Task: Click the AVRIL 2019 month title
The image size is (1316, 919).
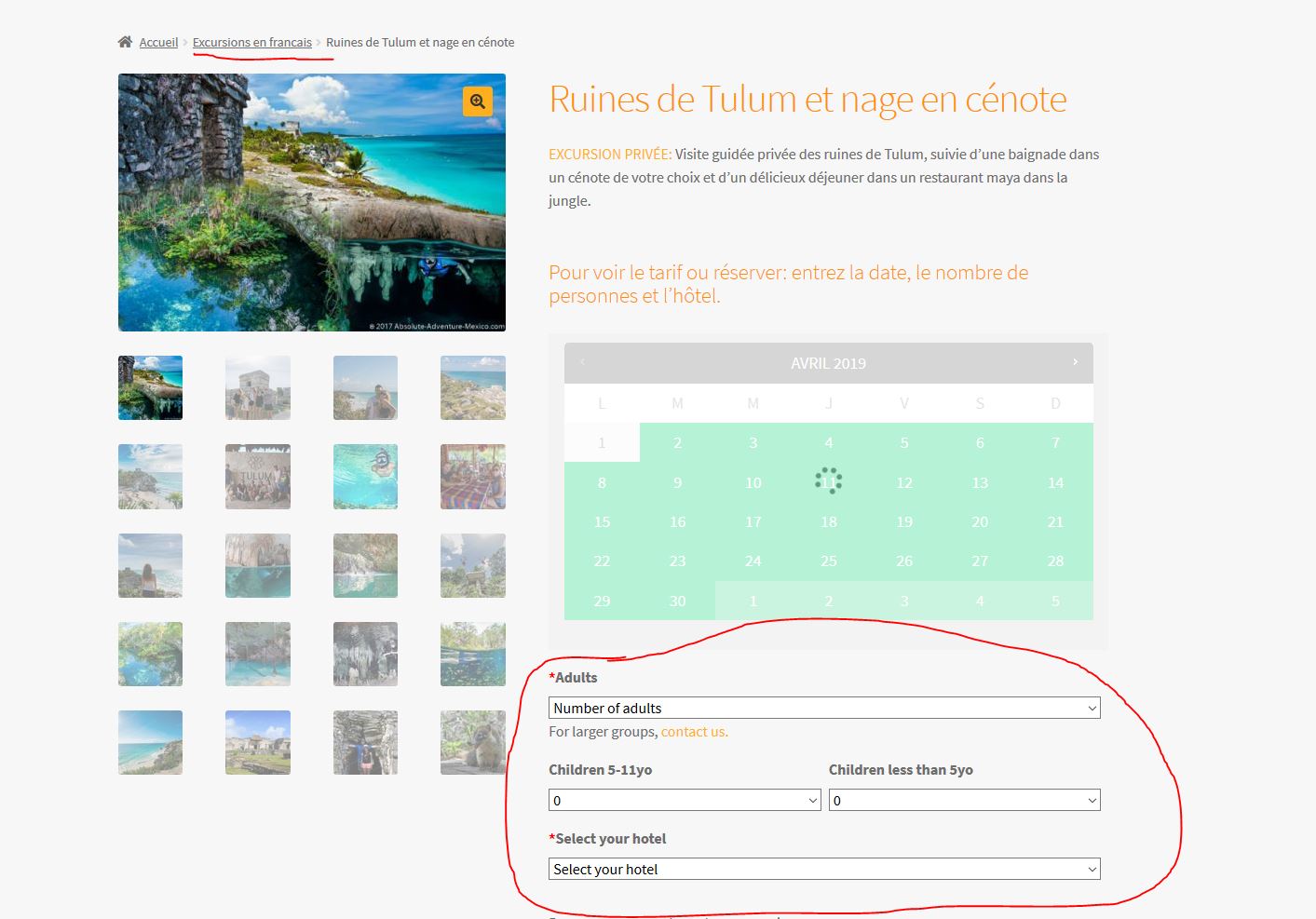Action: tap(828, 363)
